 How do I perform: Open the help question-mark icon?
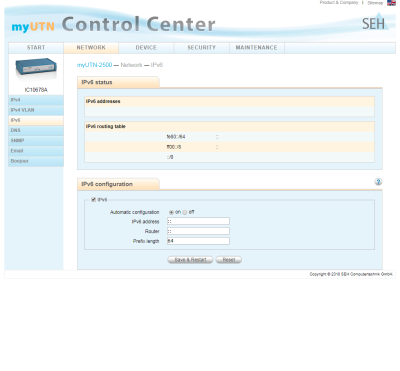(x=378, y=182)
